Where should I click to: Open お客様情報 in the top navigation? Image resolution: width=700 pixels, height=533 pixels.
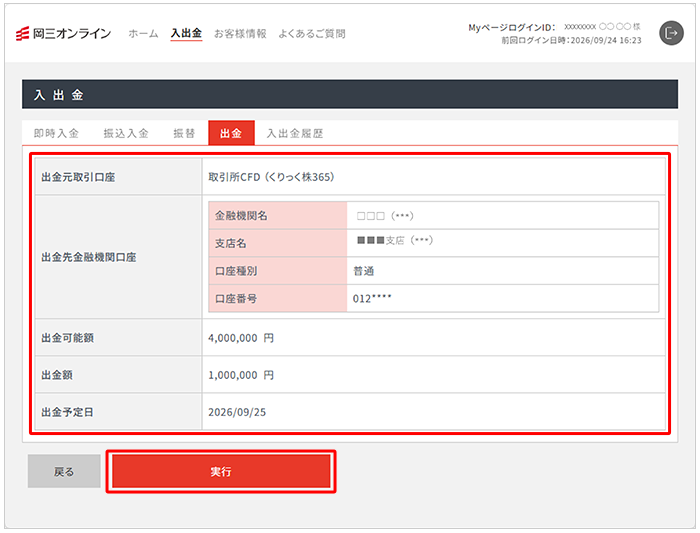(x=240, y=33)
